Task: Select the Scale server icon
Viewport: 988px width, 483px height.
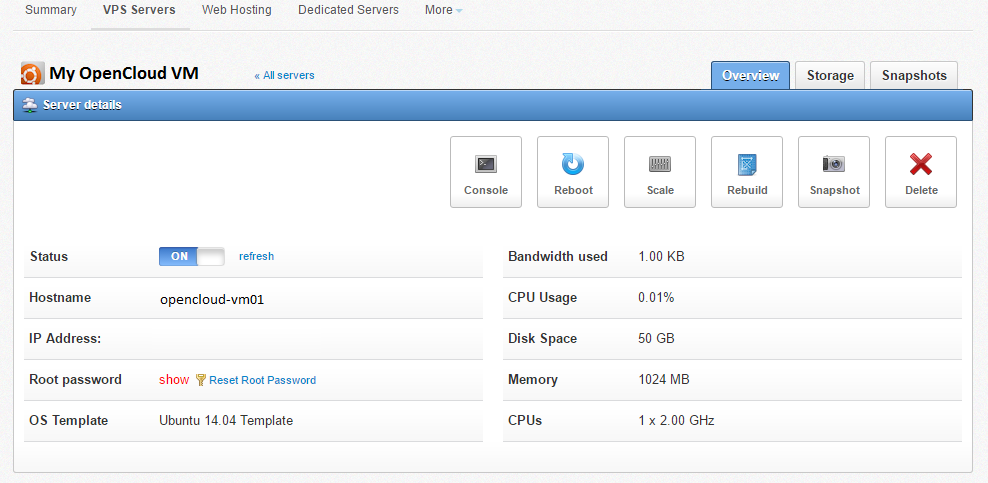Action: click(660, 164)
